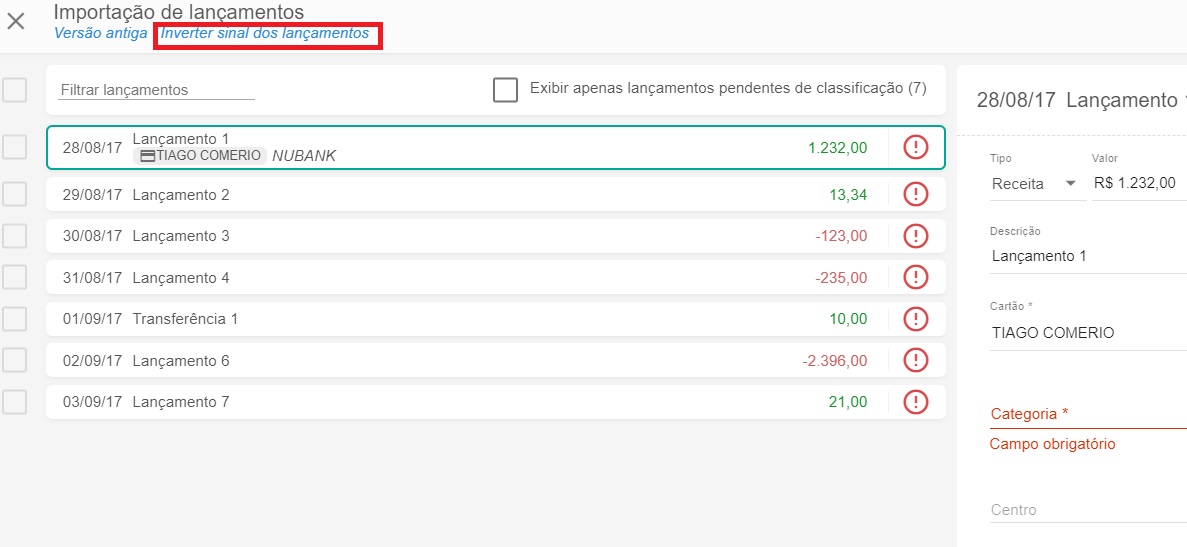
Task: Open the 'Versão antiga' link
Action: tap(100, 33)
